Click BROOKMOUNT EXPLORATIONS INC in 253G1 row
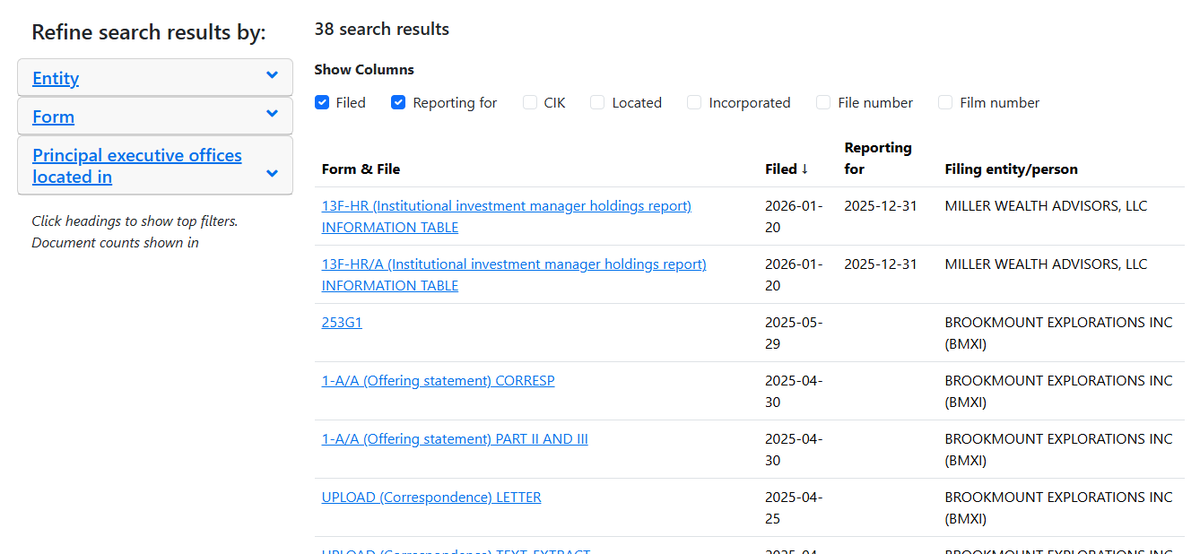Viewport: 1200px width, 554px height. (1058, 332)
